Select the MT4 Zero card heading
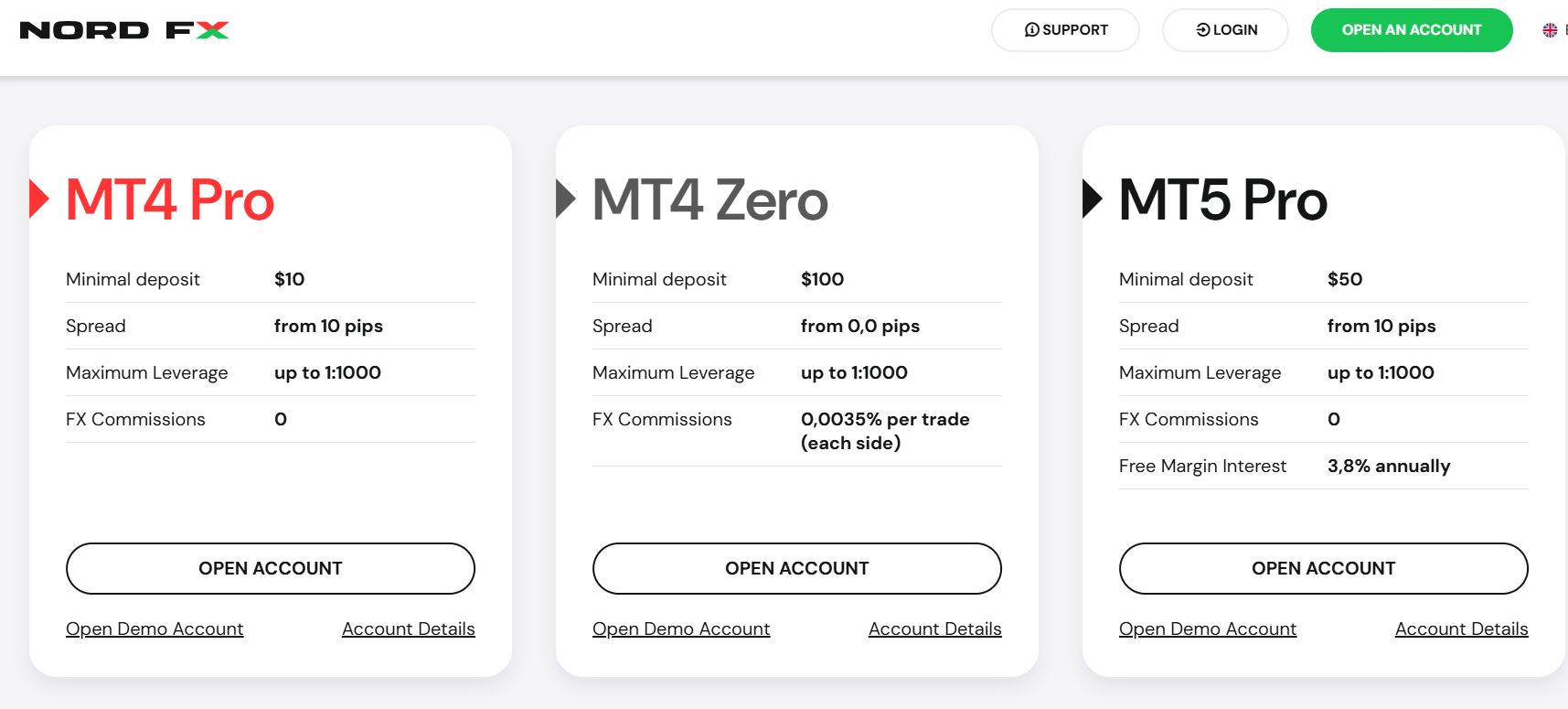This screenshot has height=709, width=1568. 710,199
